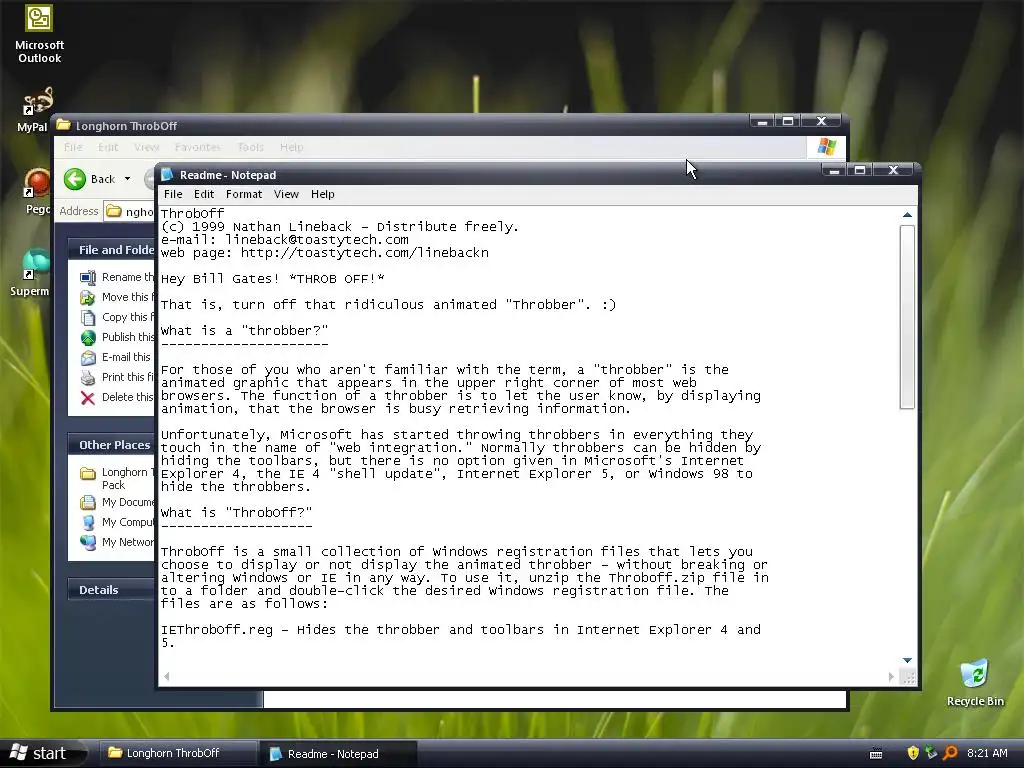This screenshot has height=768, width=1024.
Task: Open the File menu in Longhorn ThrobOff window
Action: (73, 147)
